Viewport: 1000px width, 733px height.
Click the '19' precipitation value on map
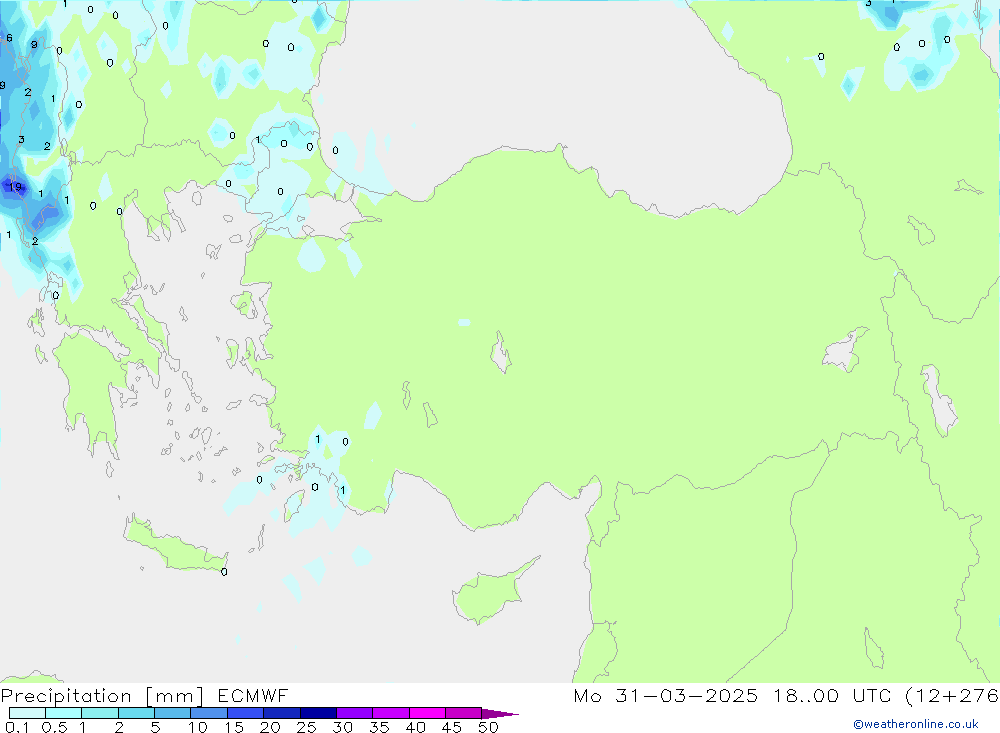pyautogui.click(x=15, y=187)
